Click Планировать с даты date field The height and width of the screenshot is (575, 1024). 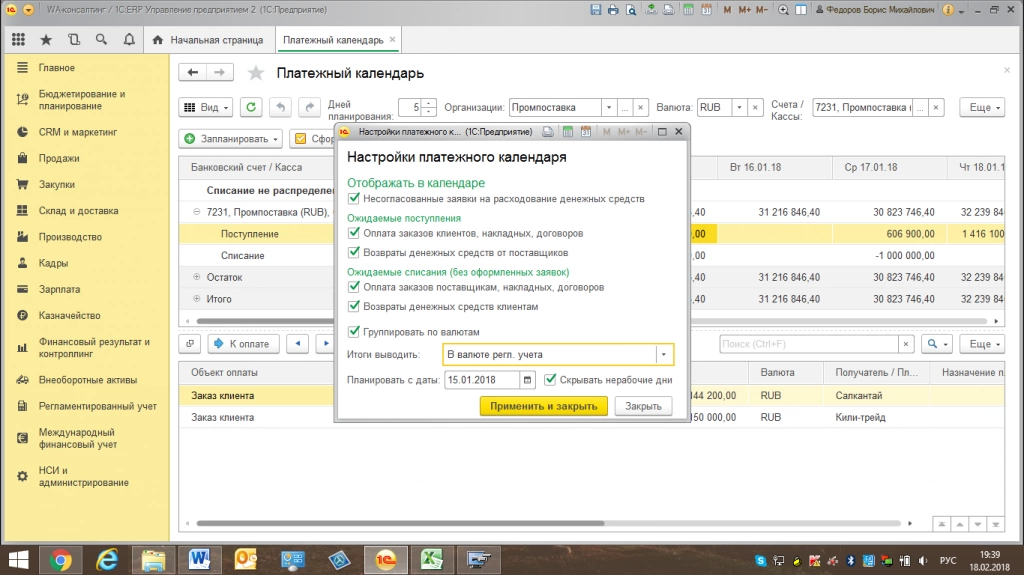(482, 380)
